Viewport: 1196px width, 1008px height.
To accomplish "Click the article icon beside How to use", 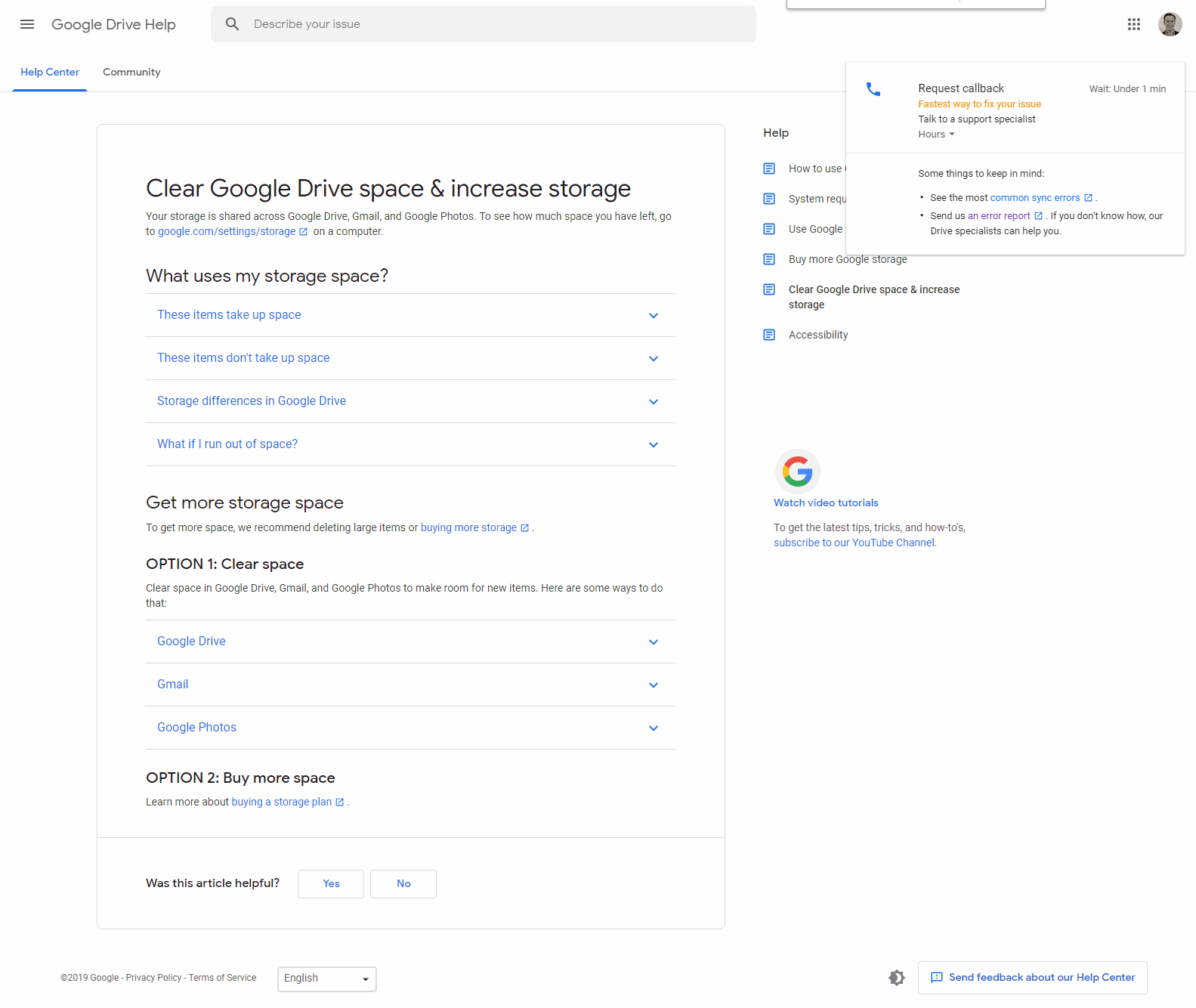I will (769, 169).
